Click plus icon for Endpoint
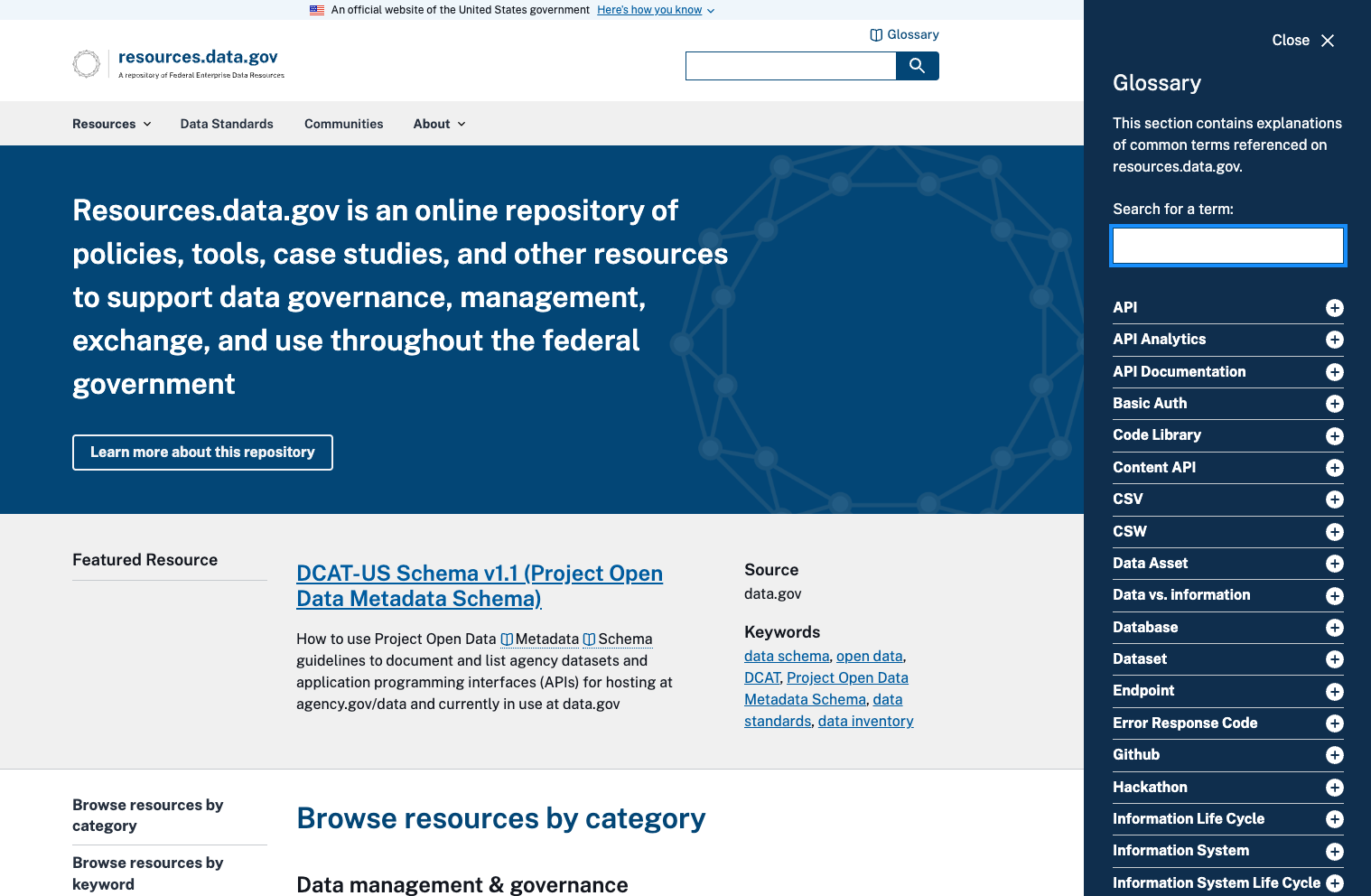 [1335, 692]
